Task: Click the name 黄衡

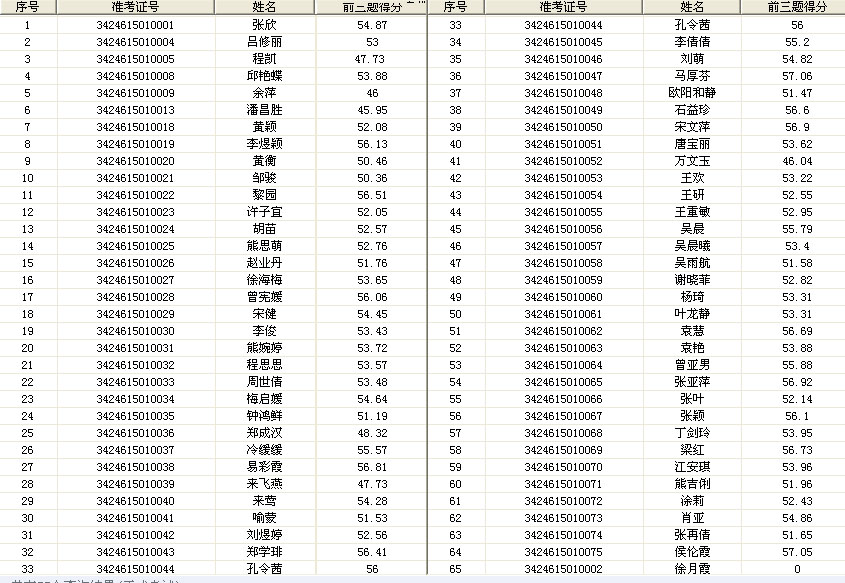Action: pyautogui.click(x=265, y=161)
